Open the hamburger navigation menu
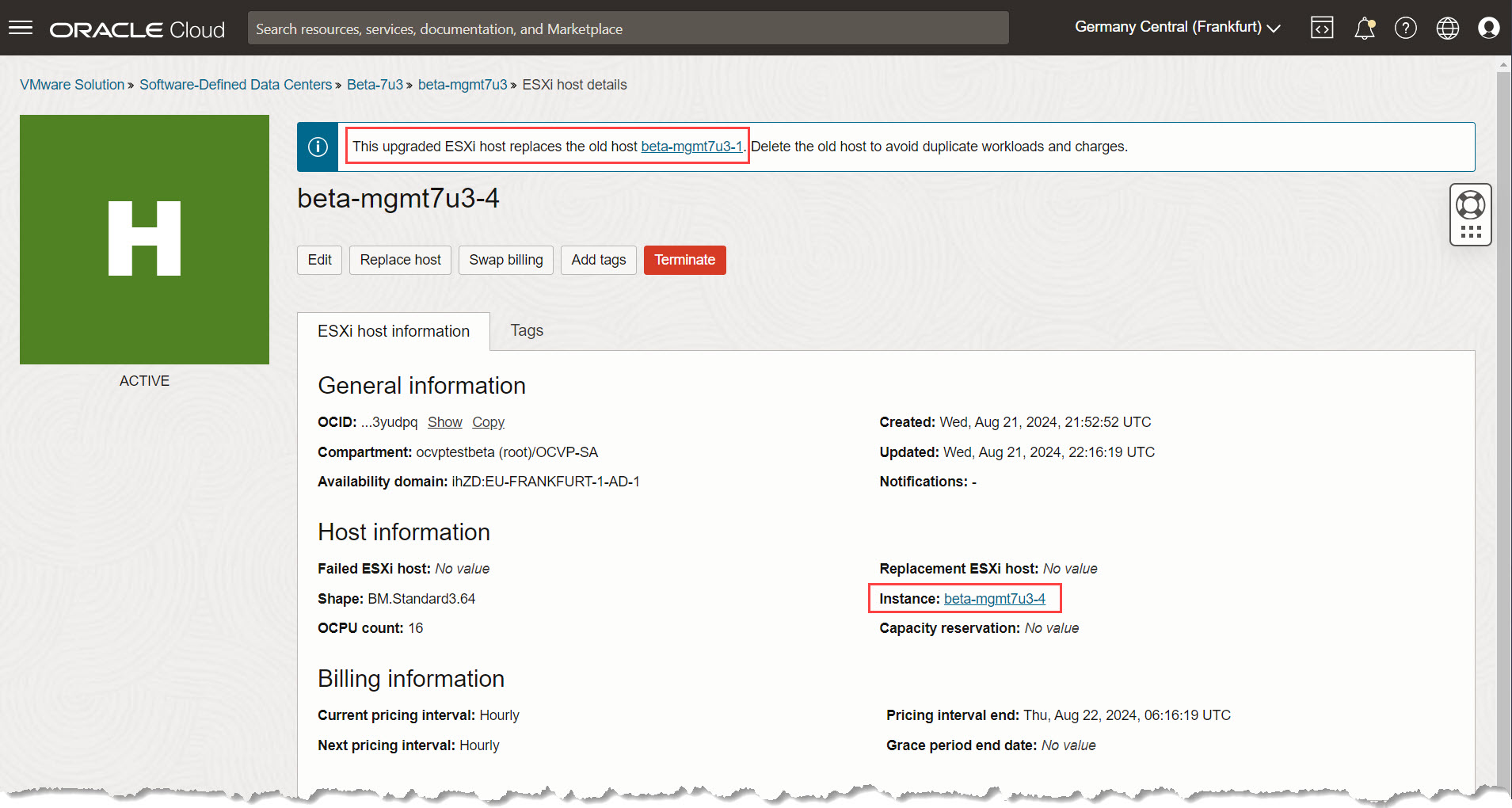This screenshot has width=1512, height=808. coord(21,29)
